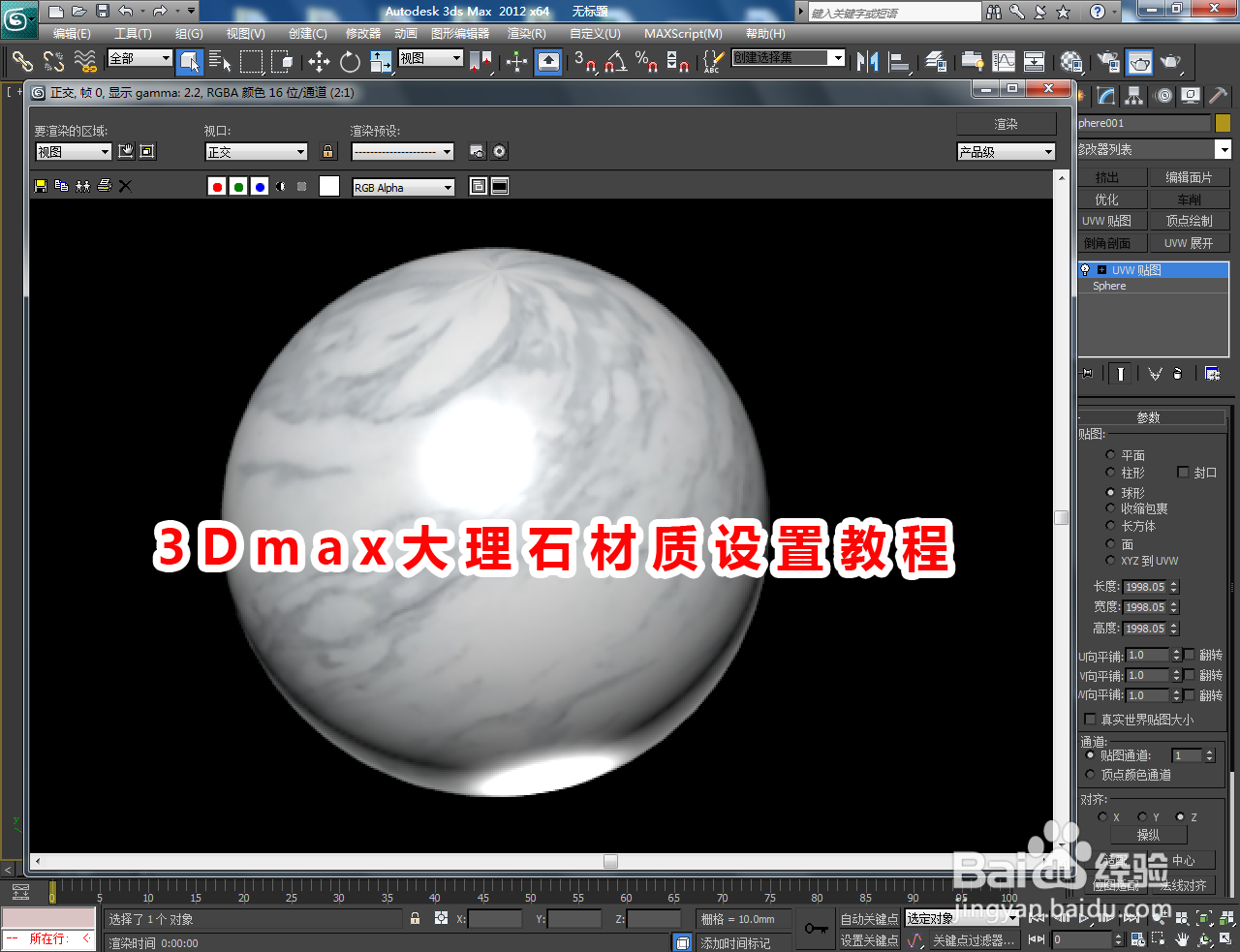1240x952 pixels.
Task: Select the Select and Move tool
Action: tap(319, 62)
